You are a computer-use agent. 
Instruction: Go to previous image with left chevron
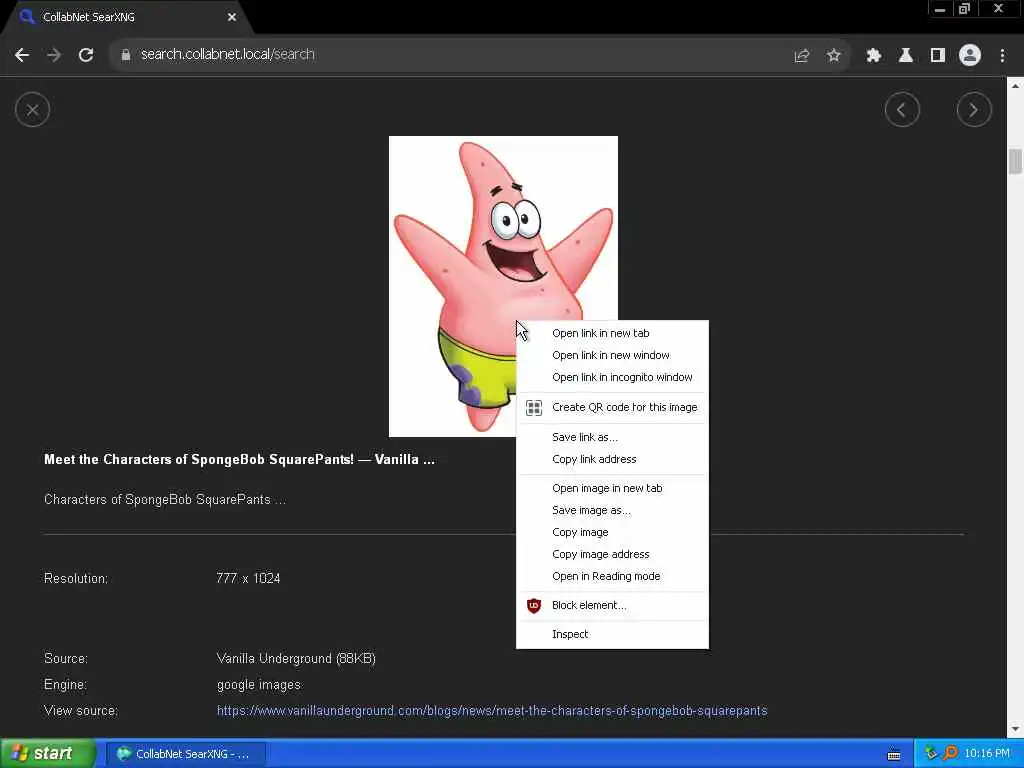tap(902, 110)
